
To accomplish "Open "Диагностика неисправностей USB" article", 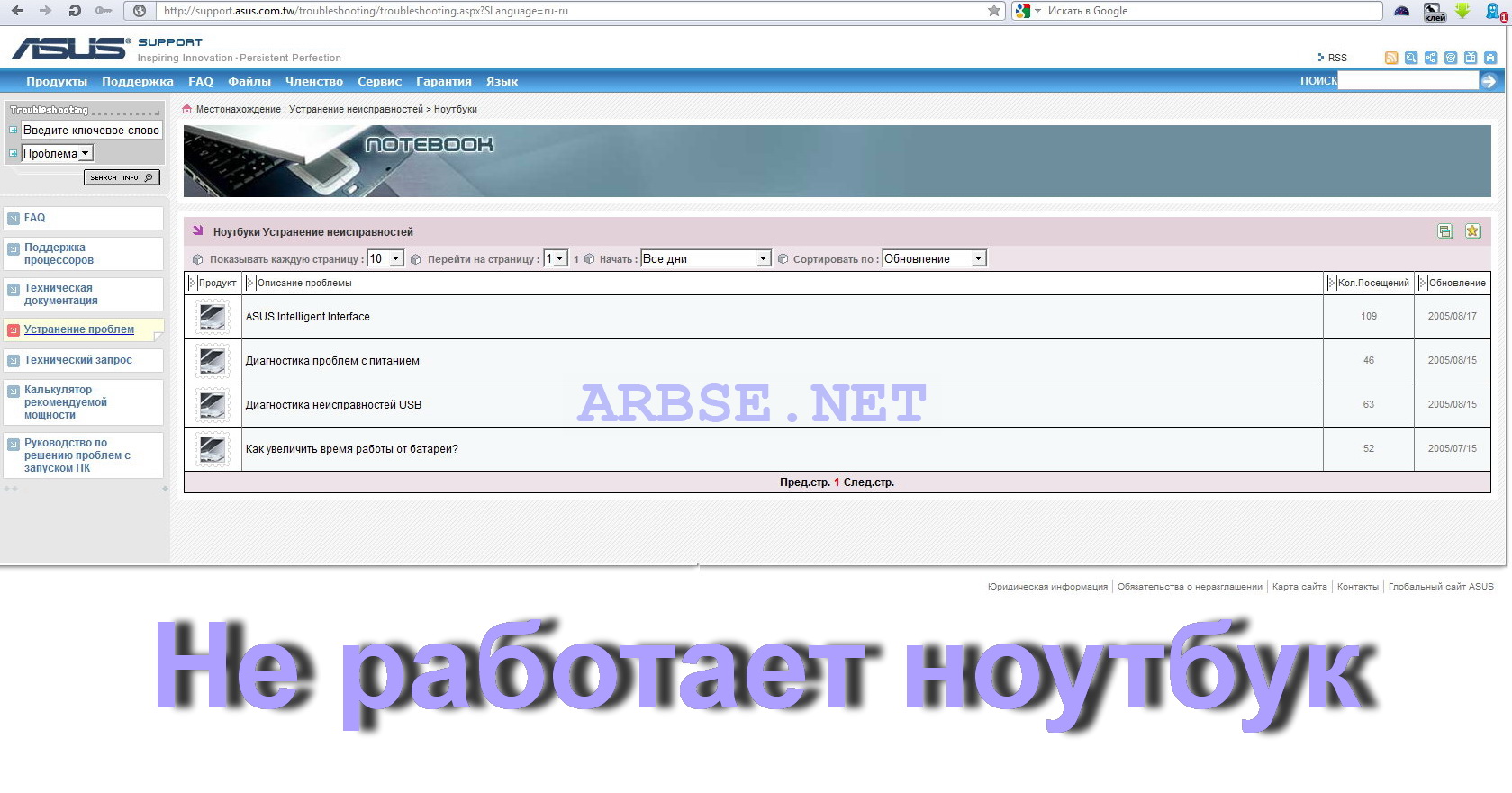I will pyautogui.click(x=333, y=405).
